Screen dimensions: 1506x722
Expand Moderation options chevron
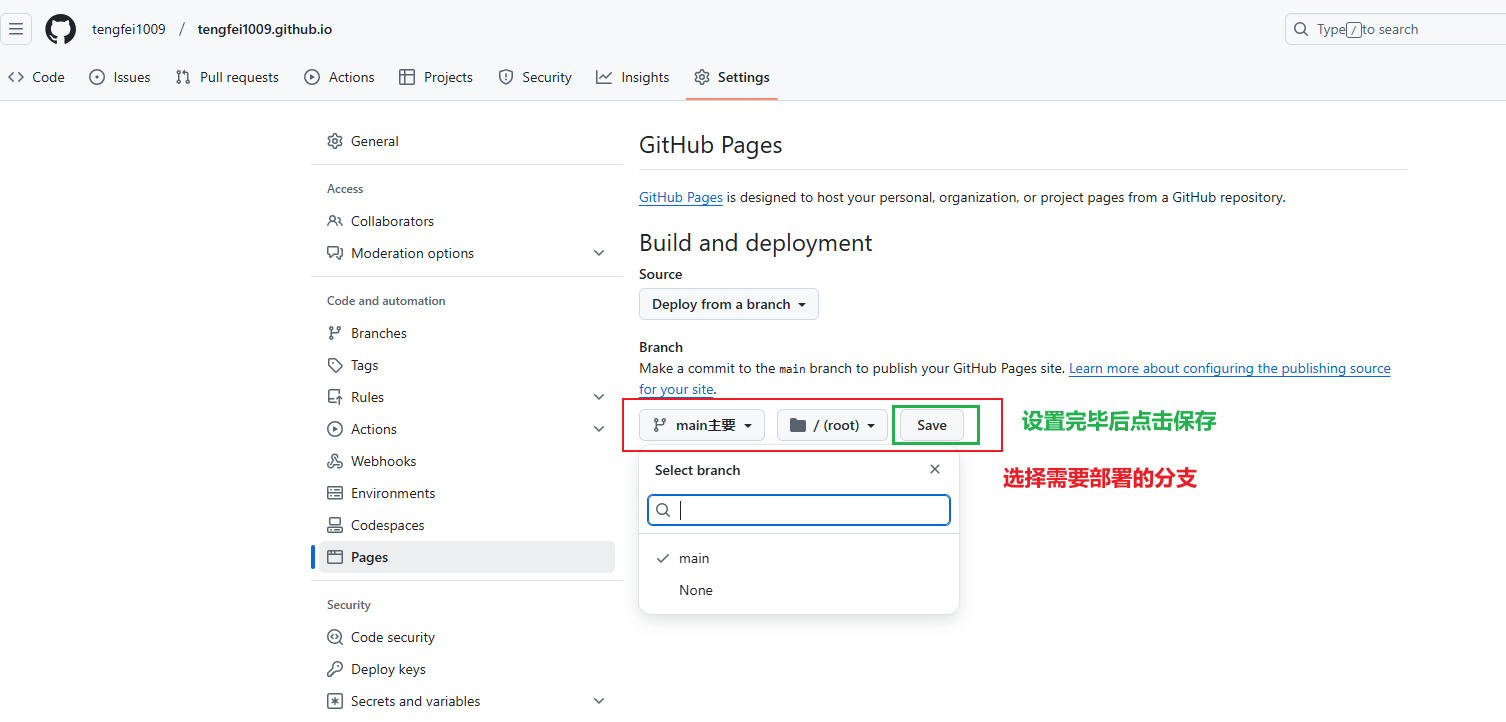pos(599,253)
